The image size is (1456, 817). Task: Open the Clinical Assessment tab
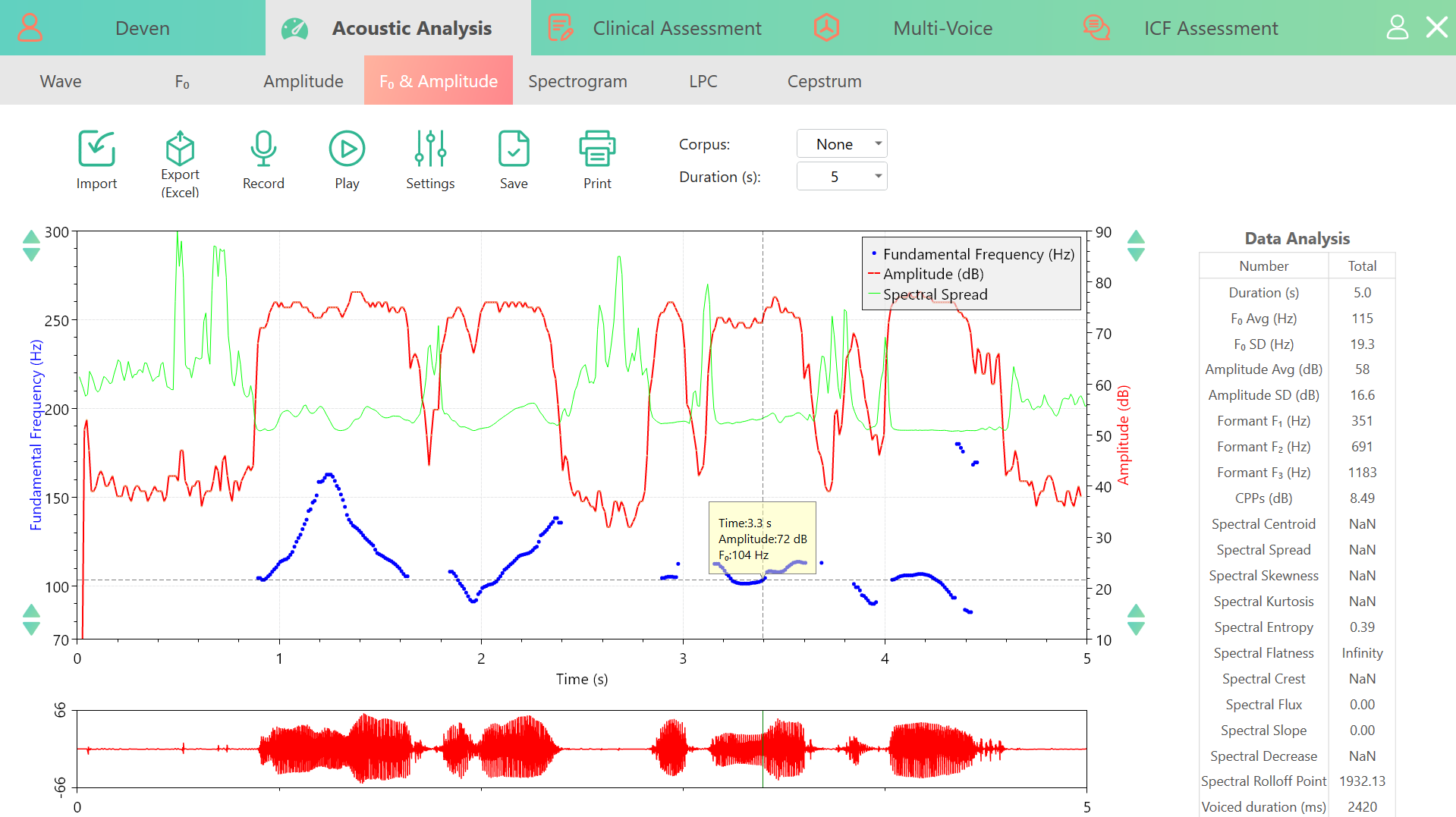(677, 28)
